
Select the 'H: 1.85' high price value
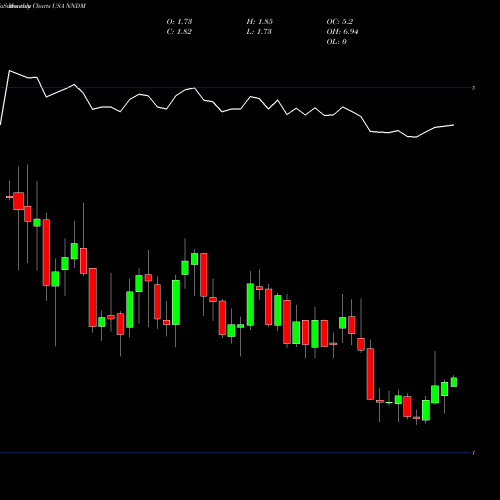[x=260, y=22]
